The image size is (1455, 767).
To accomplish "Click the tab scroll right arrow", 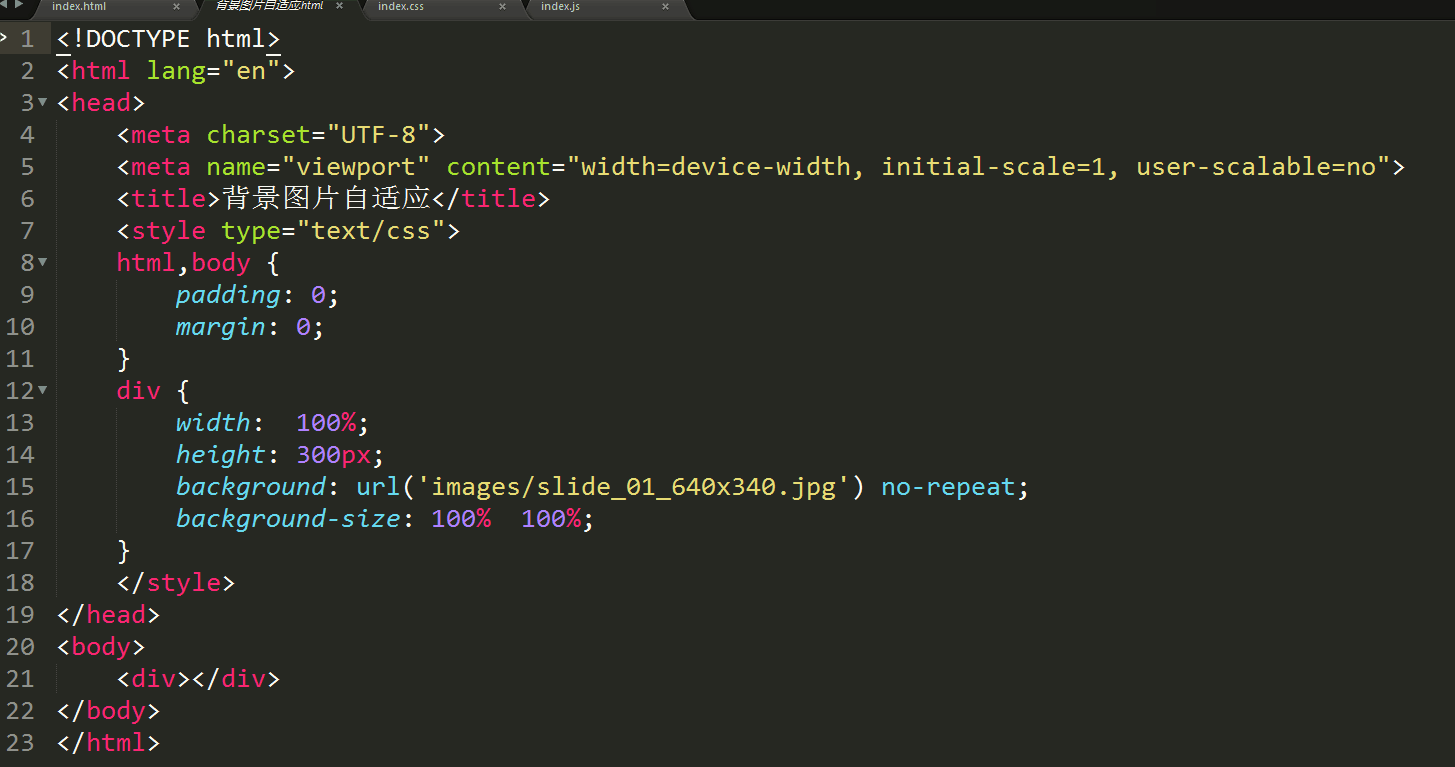I will point(18,5).
